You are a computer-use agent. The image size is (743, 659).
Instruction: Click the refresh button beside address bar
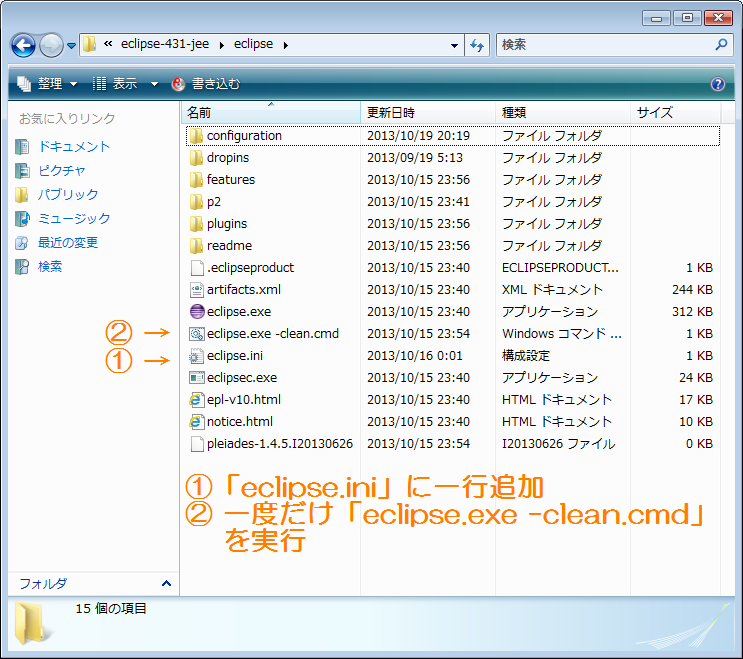477,45
